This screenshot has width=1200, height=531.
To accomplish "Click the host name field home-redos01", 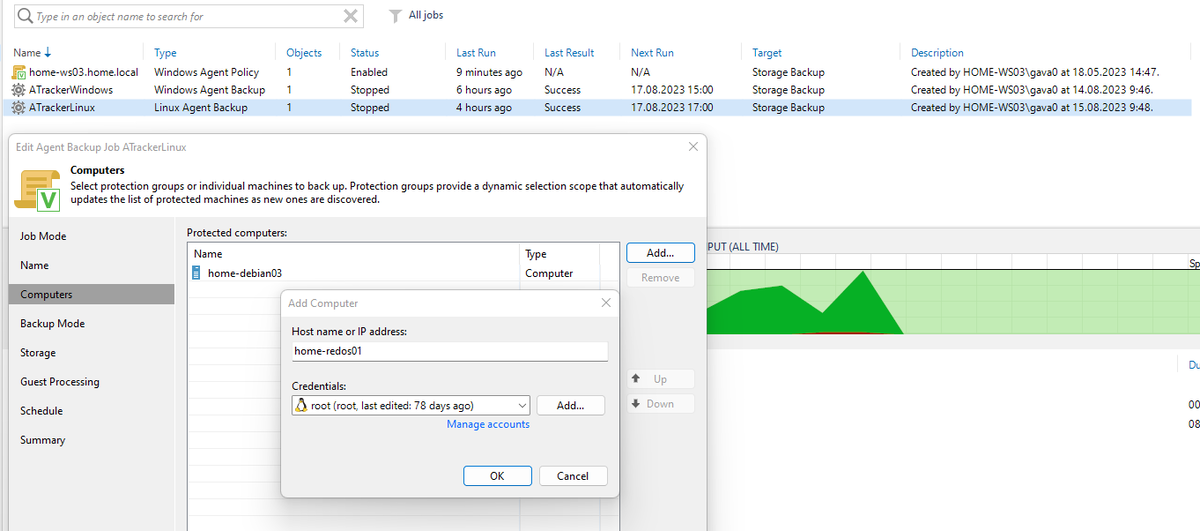I will tap(449, 351).
